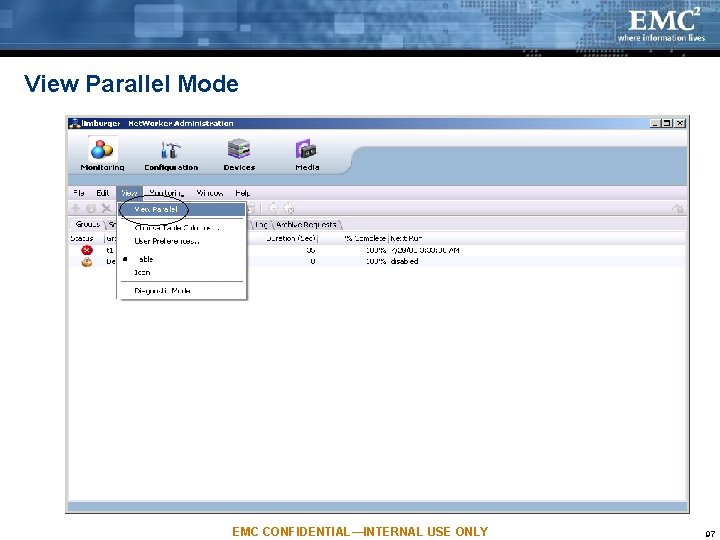Click the delete (X) toolbar icon
This screenshot has height=540, width=720.
(x=106, y=208)
